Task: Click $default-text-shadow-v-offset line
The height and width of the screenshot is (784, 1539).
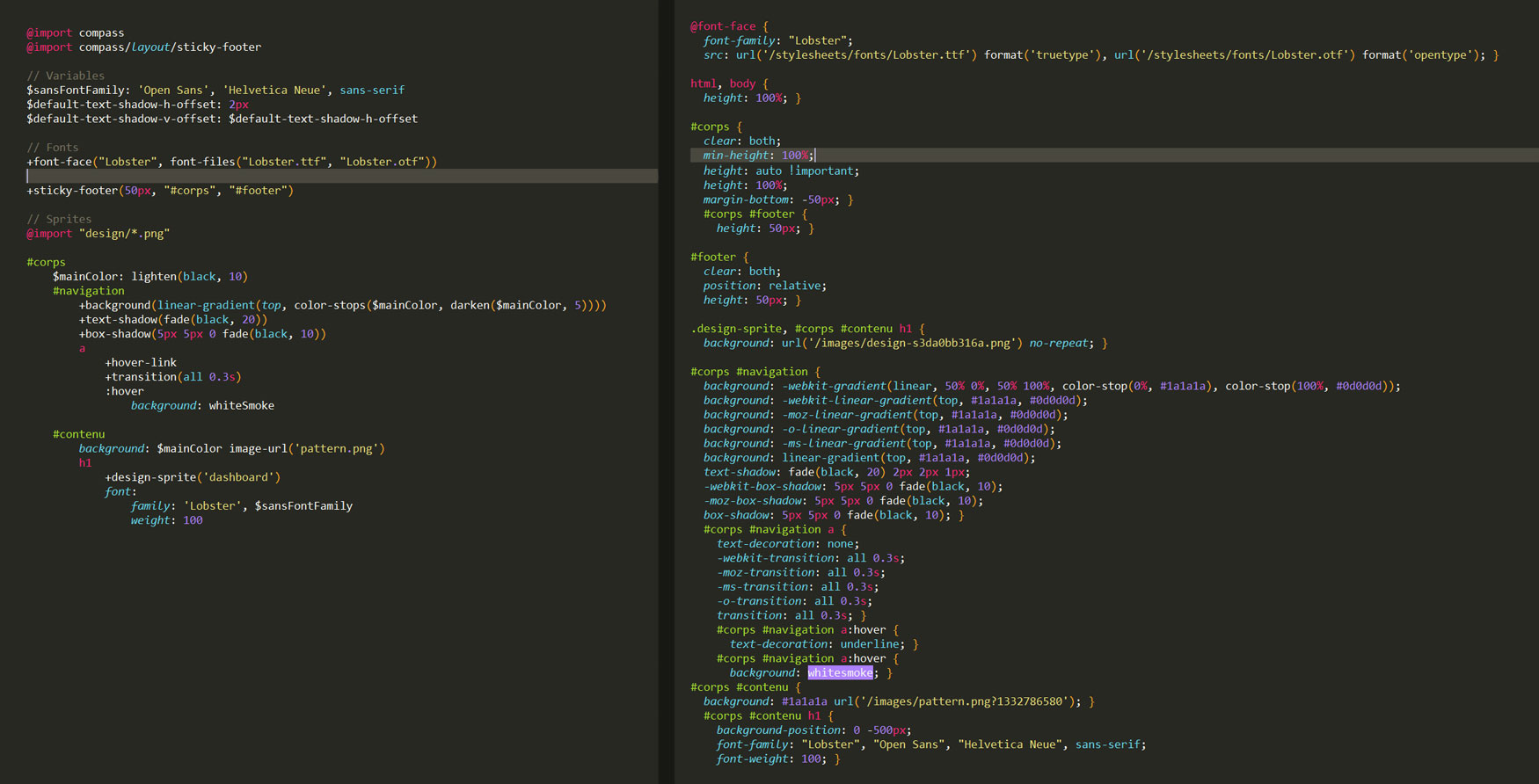Action: [222, 119]
